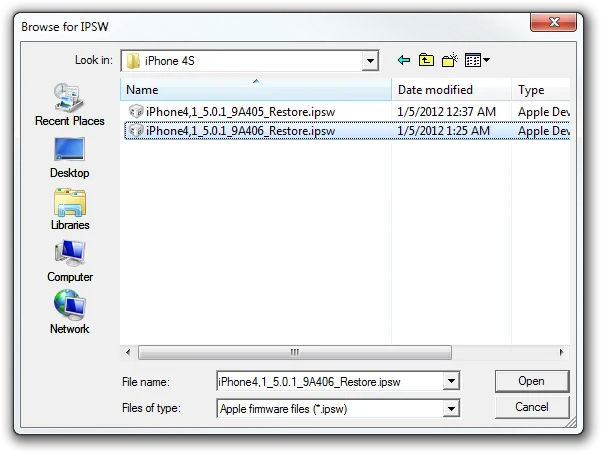This screenshot has width=602, height=454.
Task: Open Libraries in the sidebar
Action: (69, 209)
